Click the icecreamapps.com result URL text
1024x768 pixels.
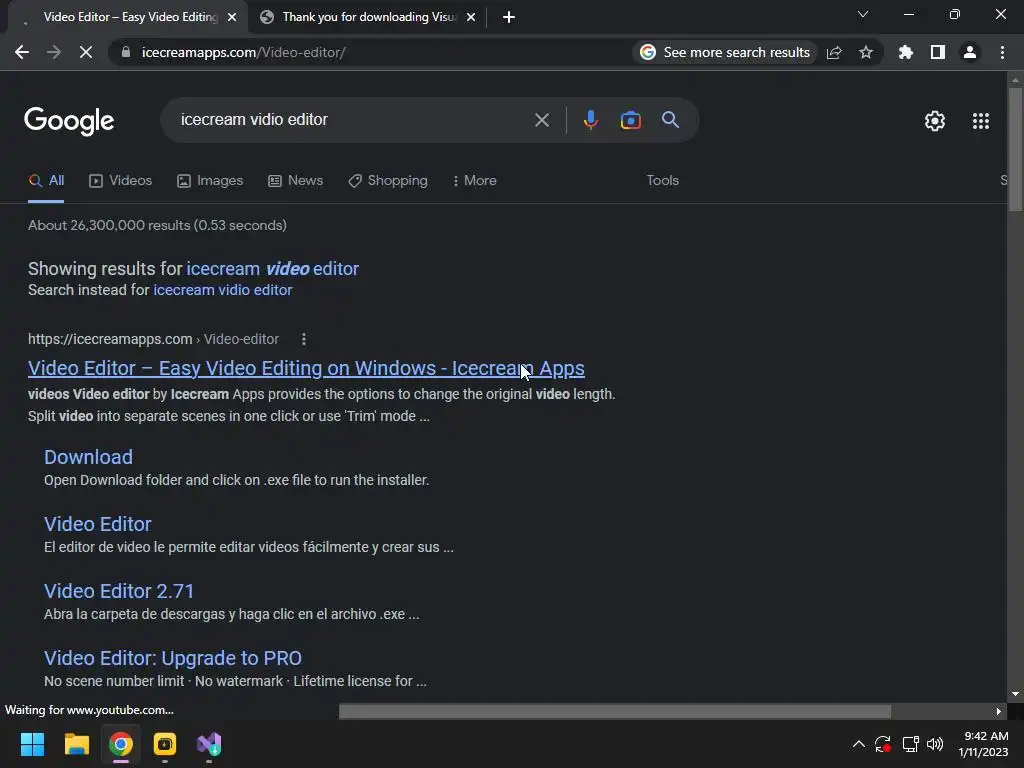point(153,339)
